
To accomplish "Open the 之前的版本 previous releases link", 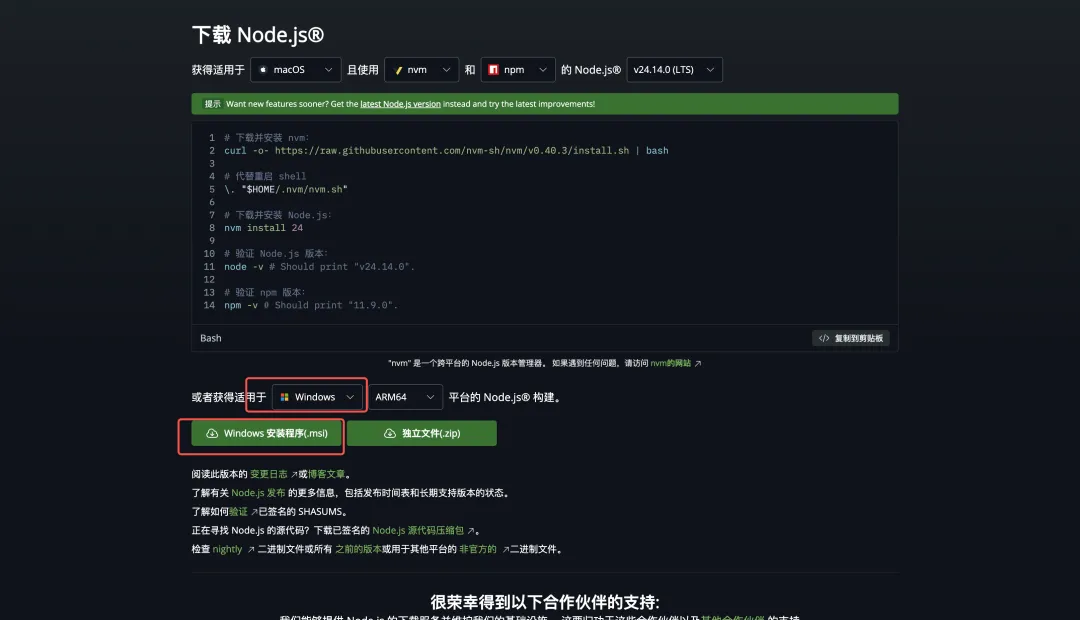I will pos(358,549).
